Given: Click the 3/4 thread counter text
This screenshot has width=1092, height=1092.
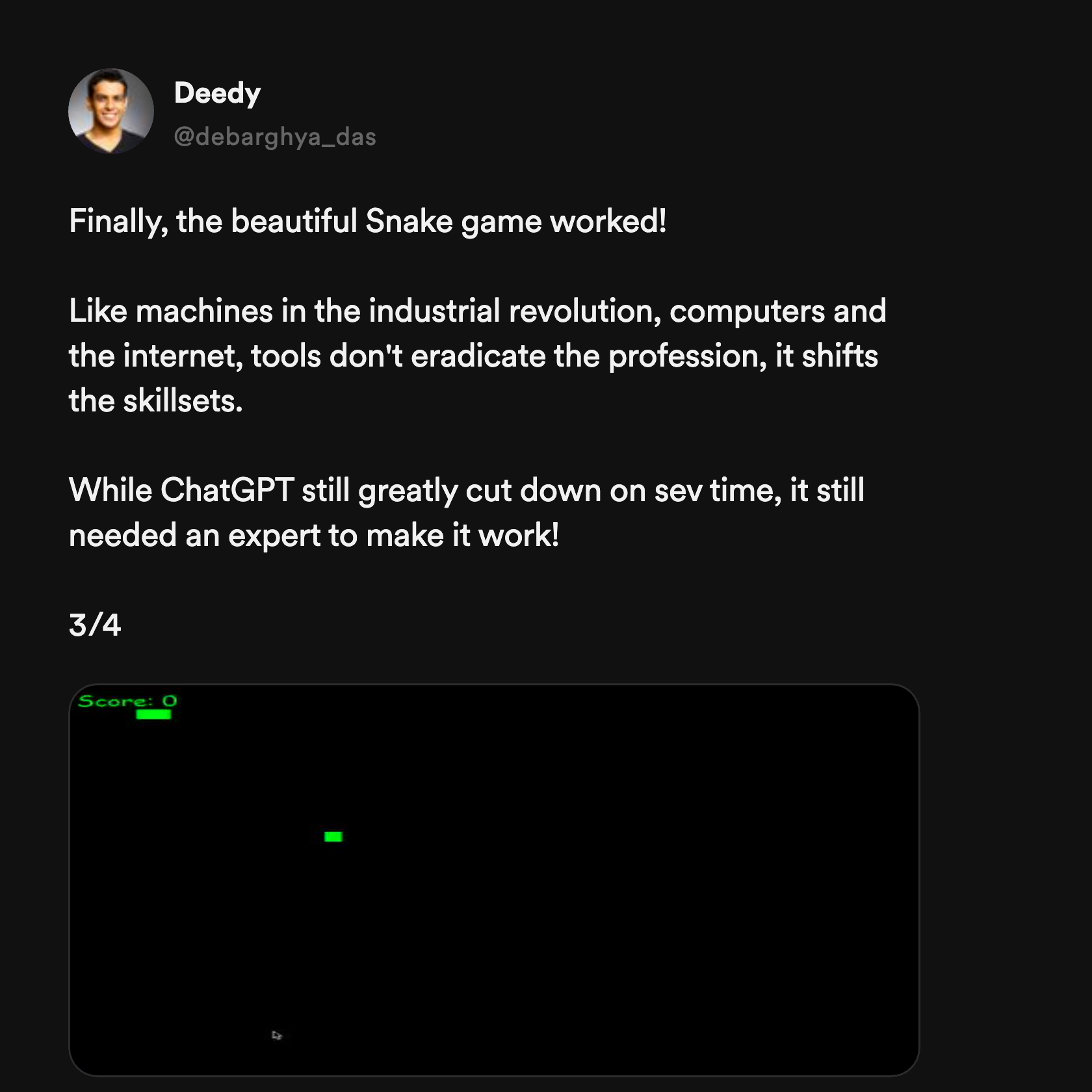Looking at the screenshot, I should point(95,625).
